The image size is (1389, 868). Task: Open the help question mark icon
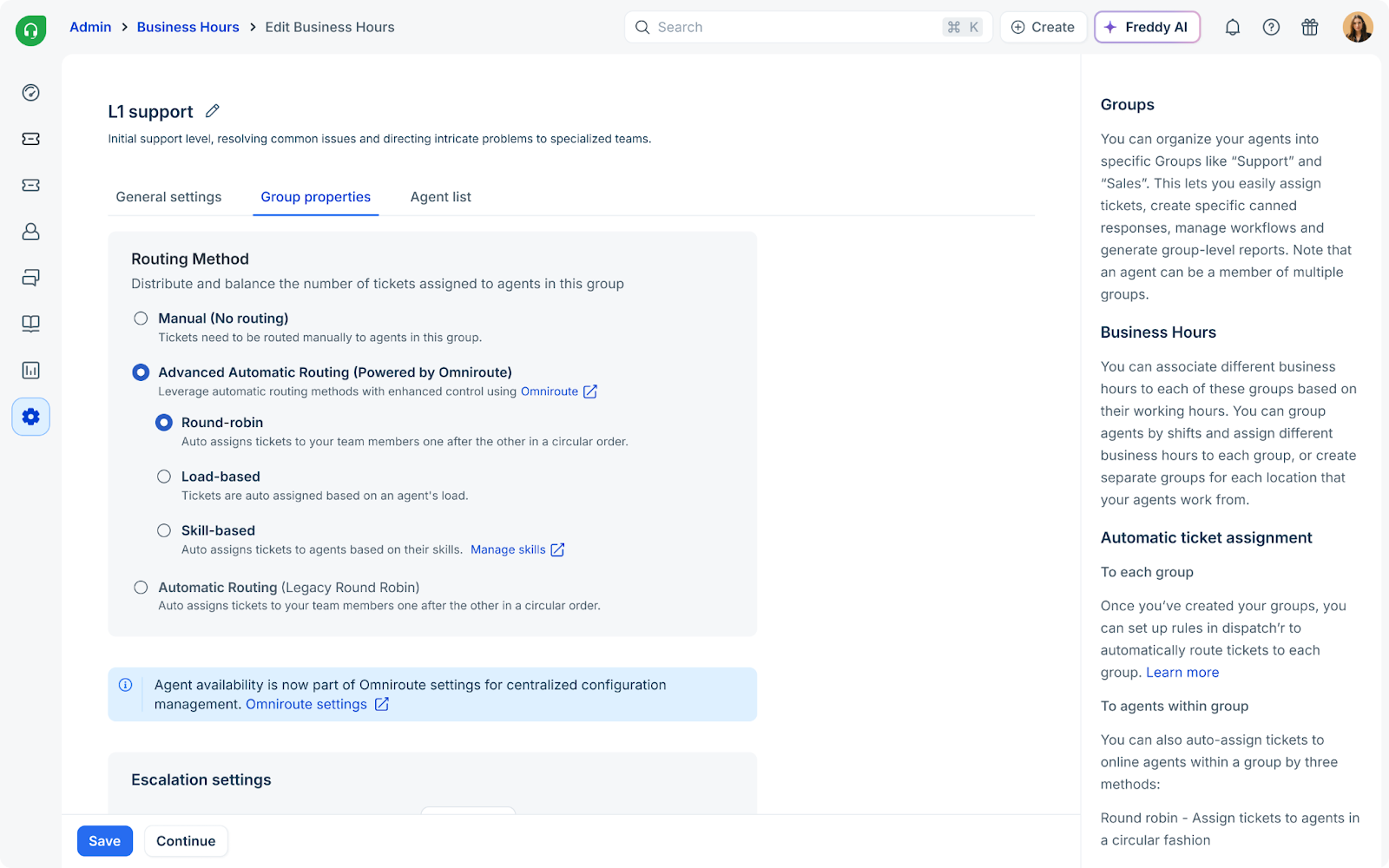(1271, 28)
